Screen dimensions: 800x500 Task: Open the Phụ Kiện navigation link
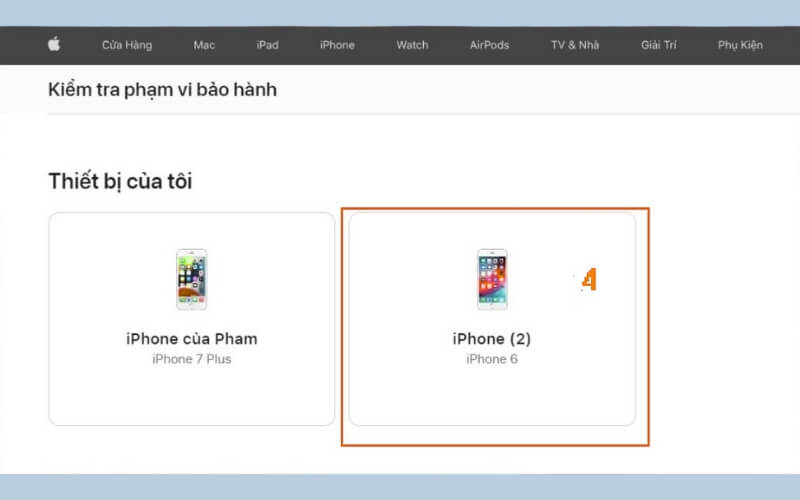(740, 45)
